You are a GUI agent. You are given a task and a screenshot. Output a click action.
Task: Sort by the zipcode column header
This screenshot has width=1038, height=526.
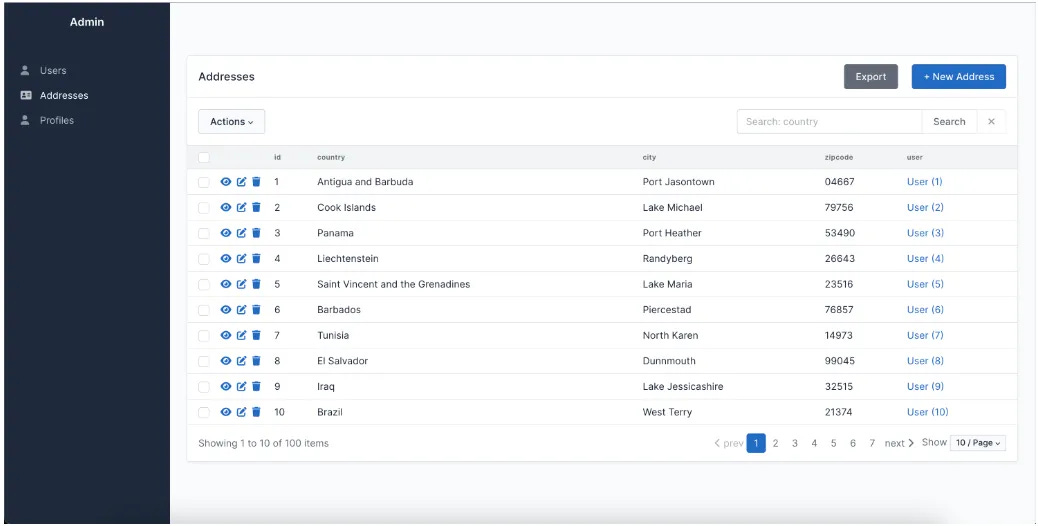(x=839, y=157)
